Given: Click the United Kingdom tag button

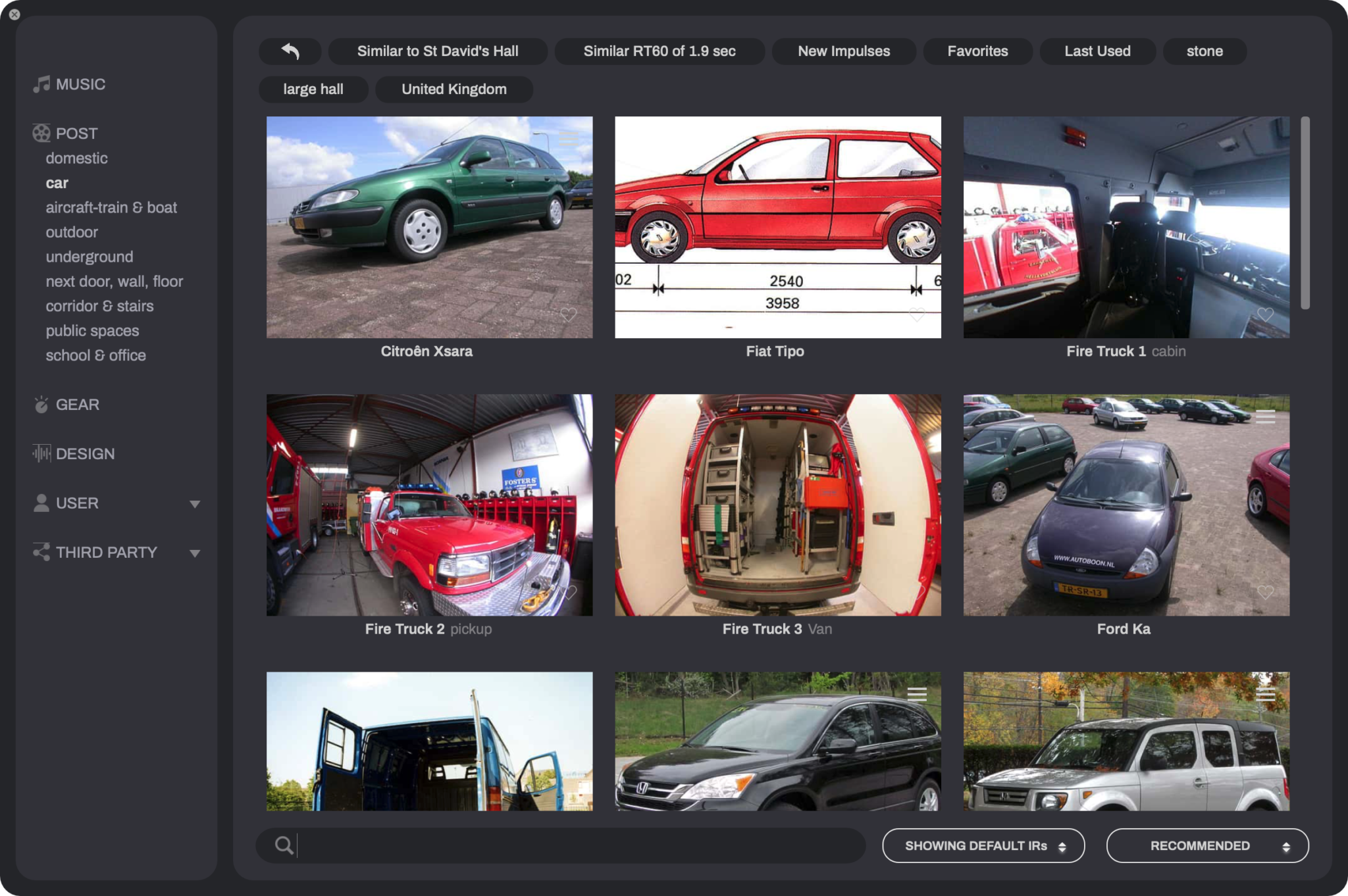Looking at the screenshot, I should 454,89.
